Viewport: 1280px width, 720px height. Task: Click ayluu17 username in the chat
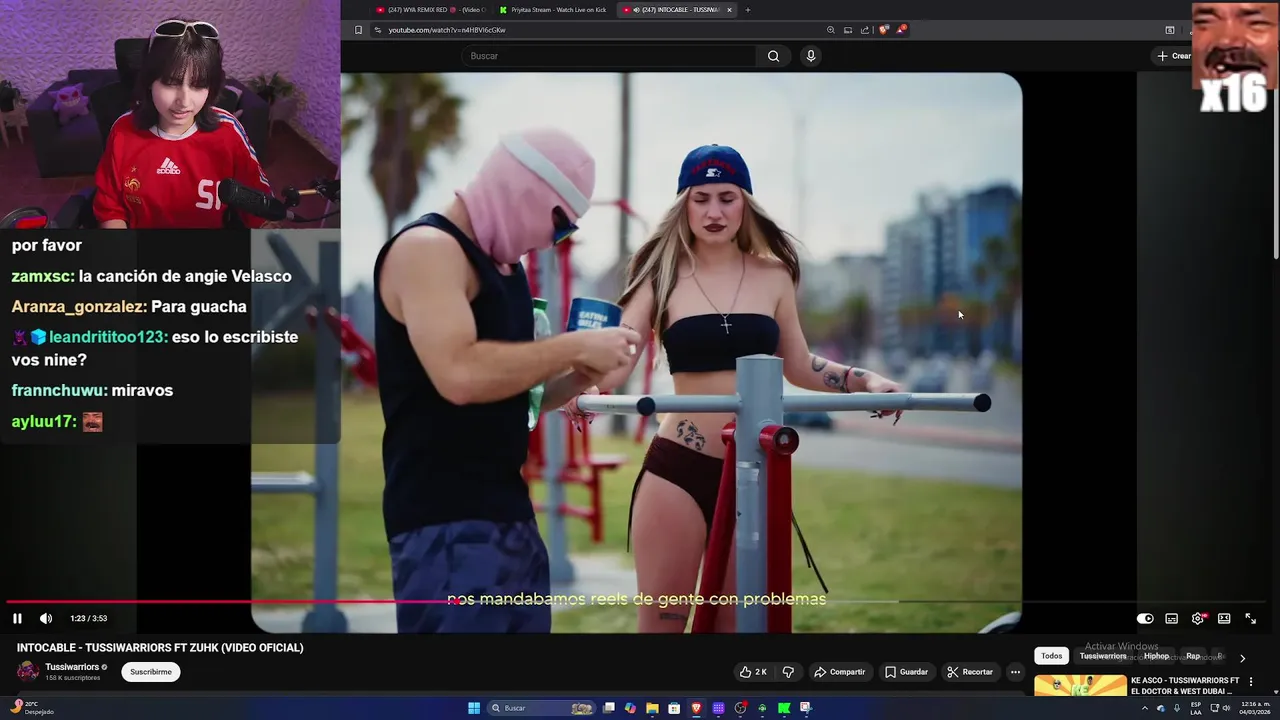44,422
